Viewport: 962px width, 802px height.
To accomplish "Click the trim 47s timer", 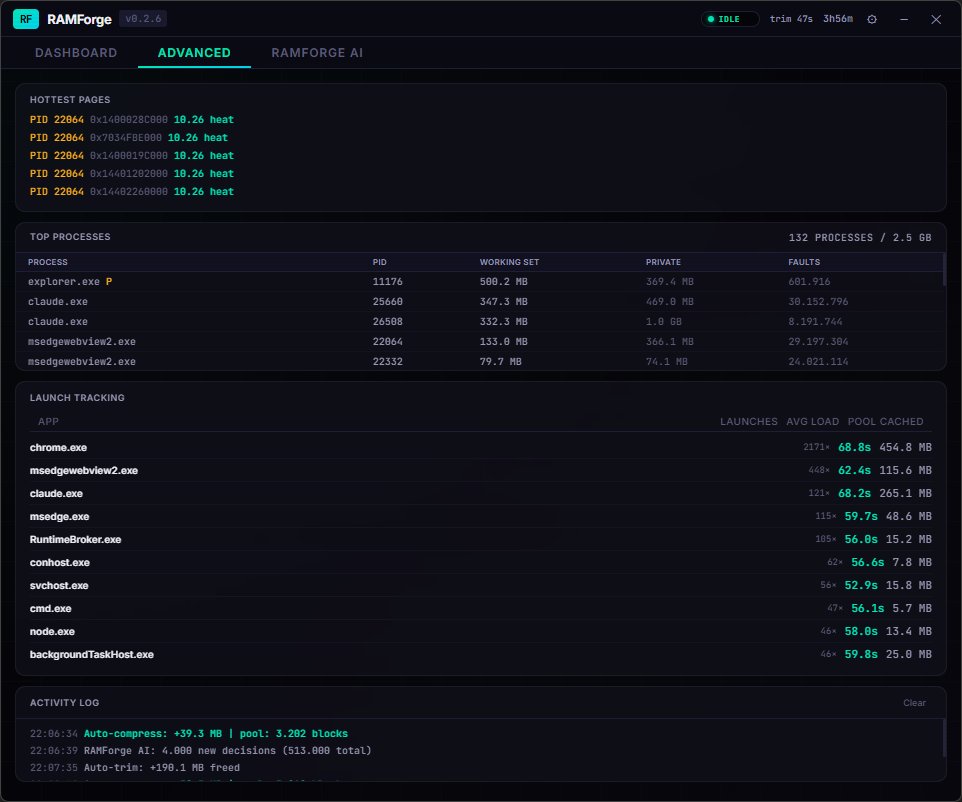I will (791, 19).
